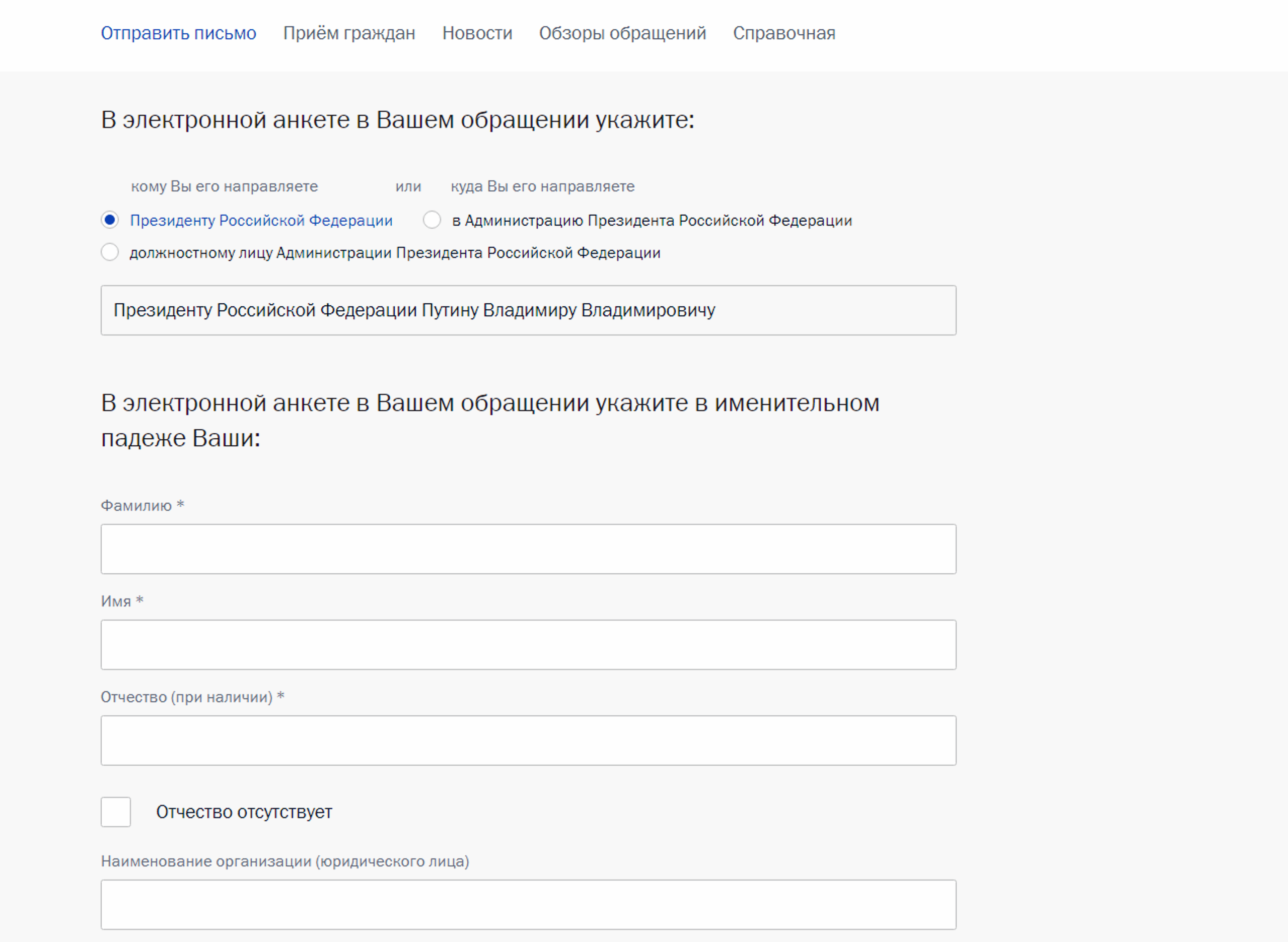The image size is (1288, 942).
Task: Choose в Администрацию Президента Российской Федерации option
Action: point(432,220)
